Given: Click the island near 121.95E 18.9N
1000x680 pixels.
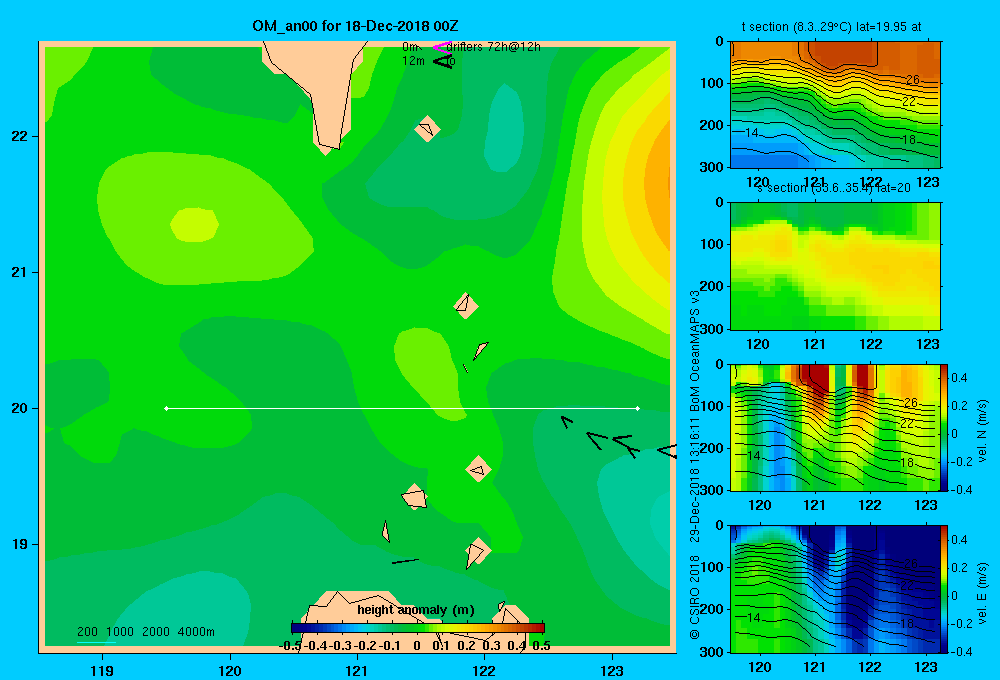Looking at the screenshot, I should click(x=477, y=552).
